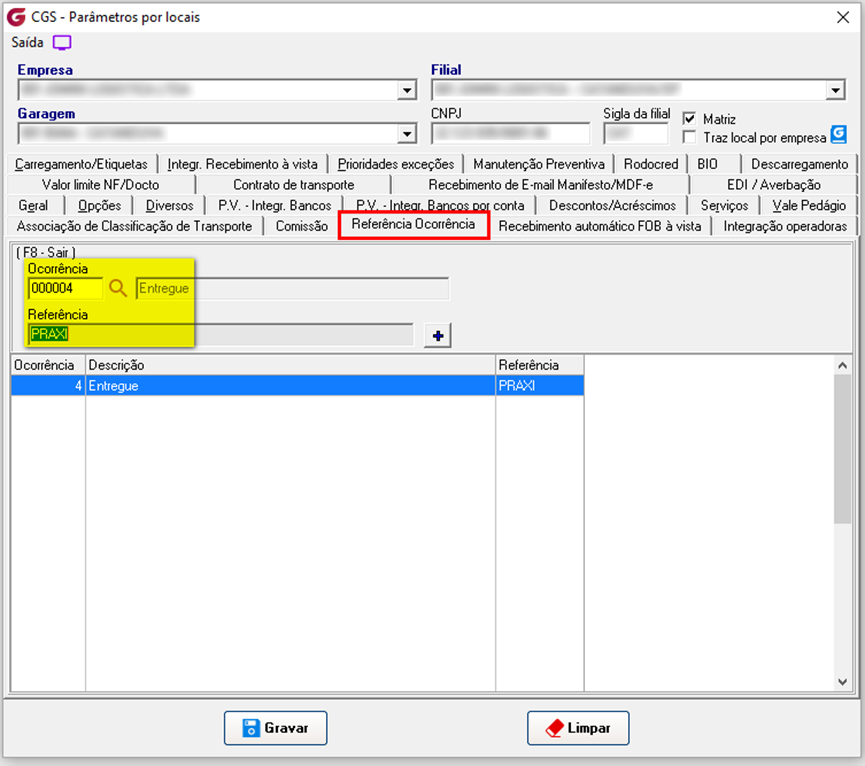
Task: Click PRAXI cell in the grid row
Action: (x=540, y=385)
